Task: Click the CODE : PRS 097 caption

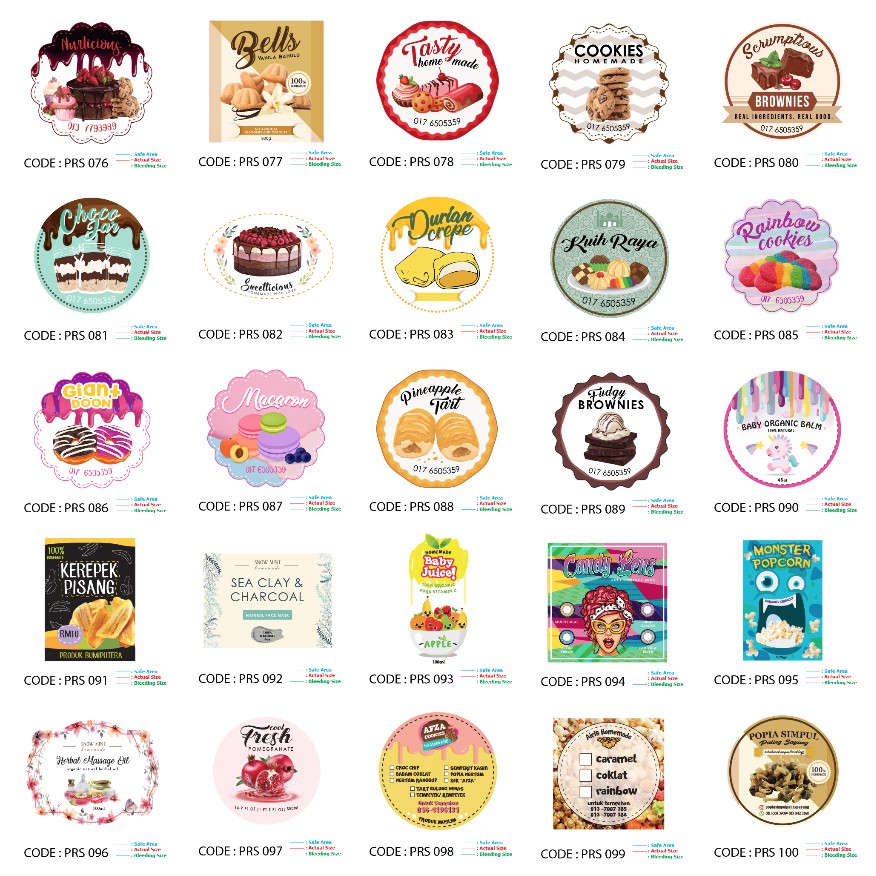Action: pos(240,851)
